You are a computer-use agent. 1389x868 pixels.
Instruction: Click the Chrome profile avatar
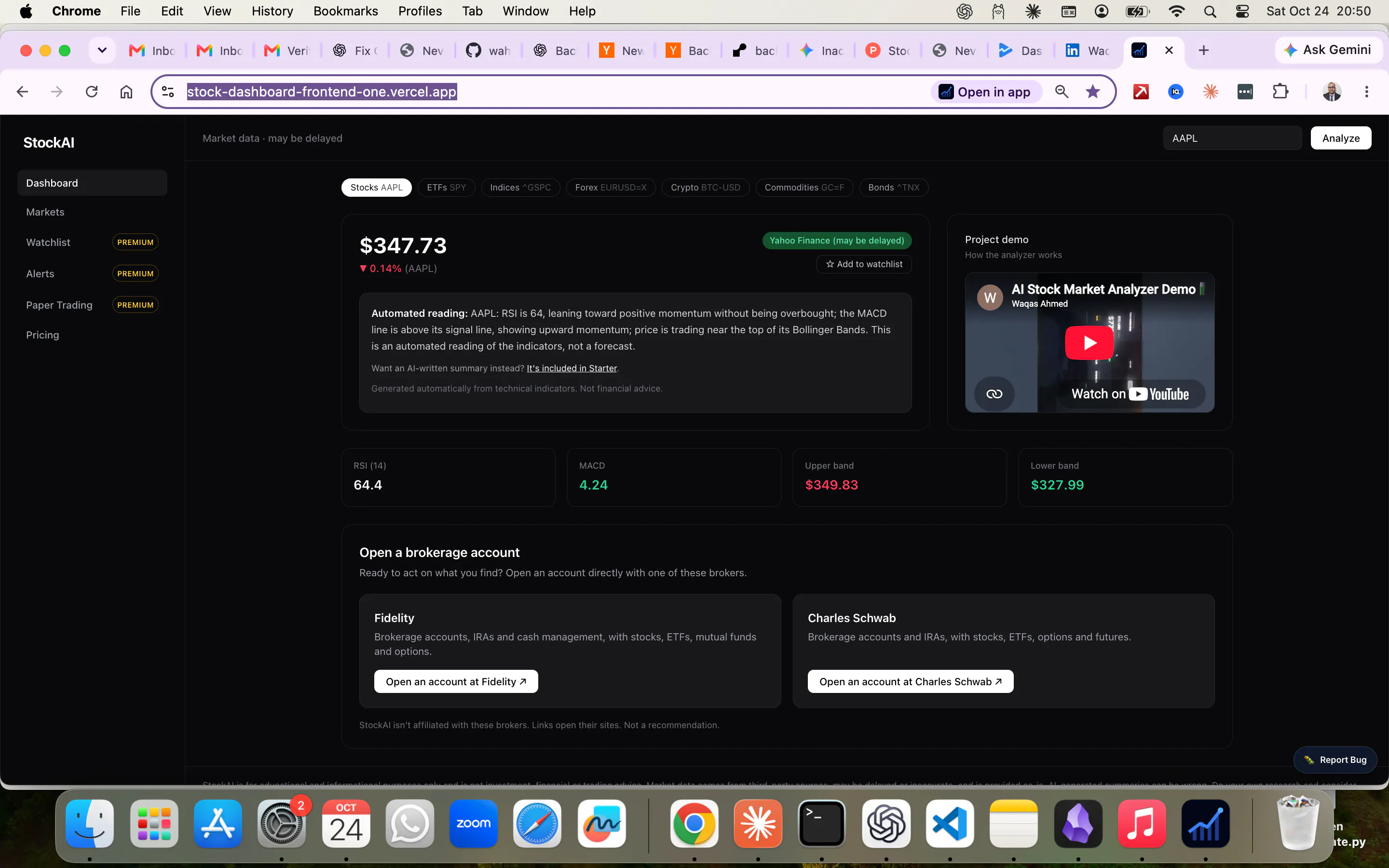[x=1332, y=91]
